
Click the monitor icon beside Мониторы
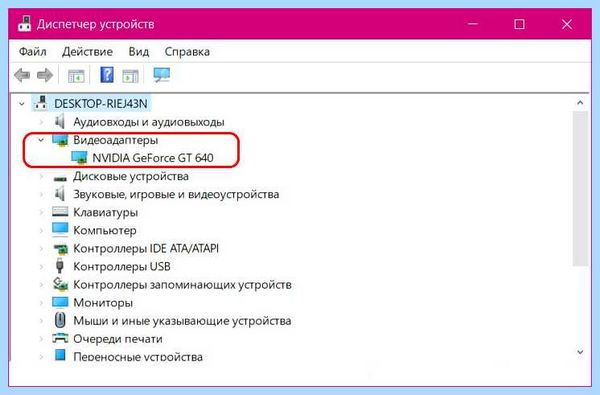pyautogui.click(x=60, y=302)
